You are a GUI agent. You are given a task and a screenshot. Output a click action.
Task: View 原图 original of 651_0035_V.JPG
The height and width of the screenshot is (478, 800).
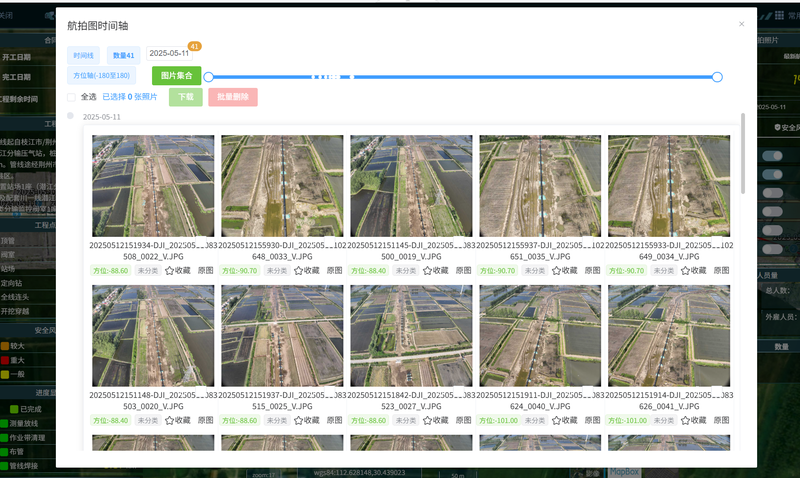pos(593,270)
